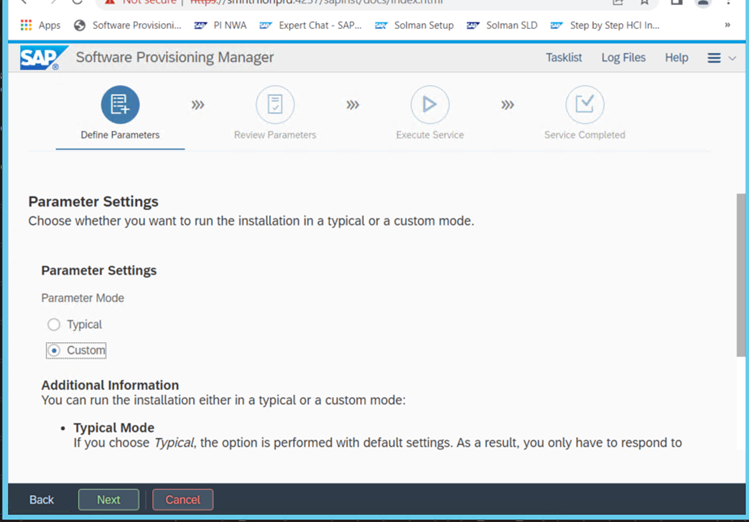Viewport: 749px width, 522px height.
Task: Open the PI NWA bookmark
Action: [x=220, y=25]
